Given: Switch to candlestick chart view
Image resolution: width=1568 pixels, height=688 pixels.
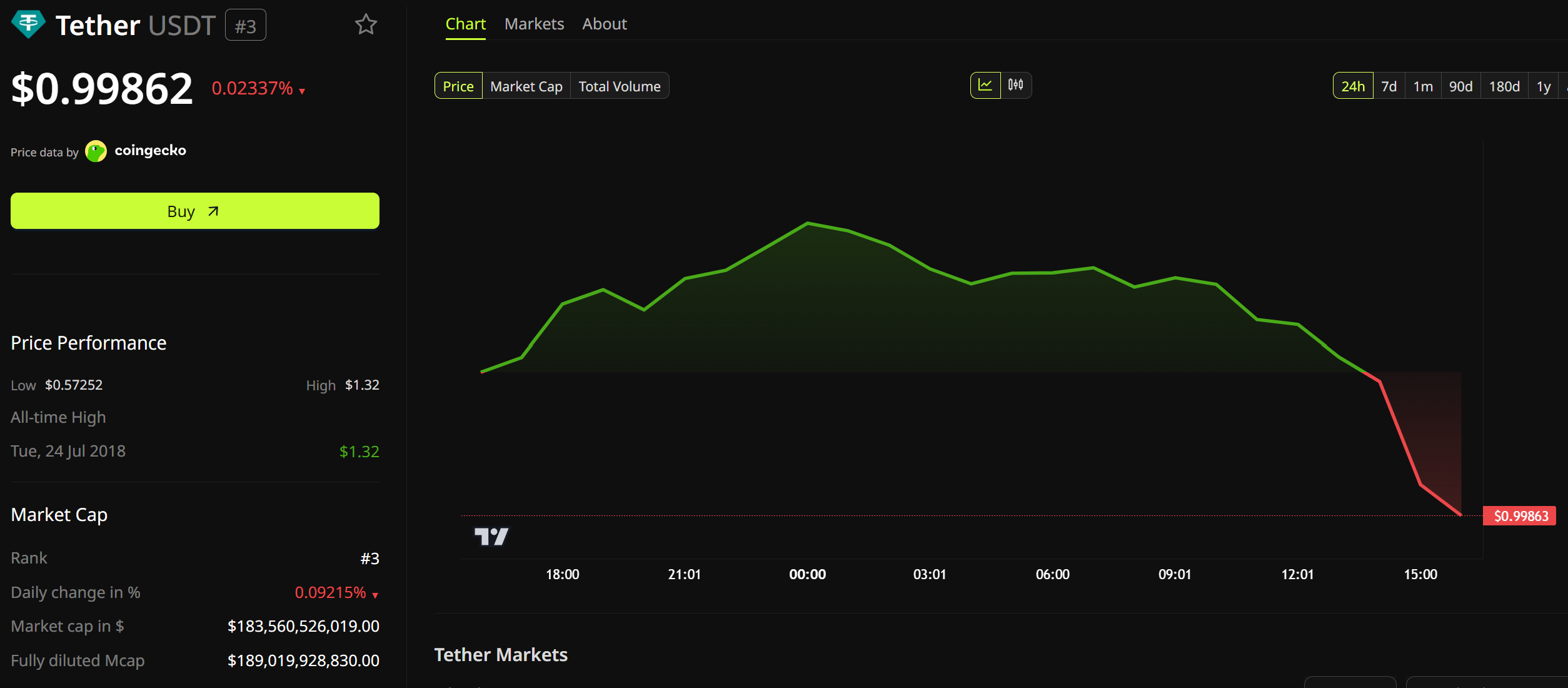Looking at the screenshot, I should 1016,85.
